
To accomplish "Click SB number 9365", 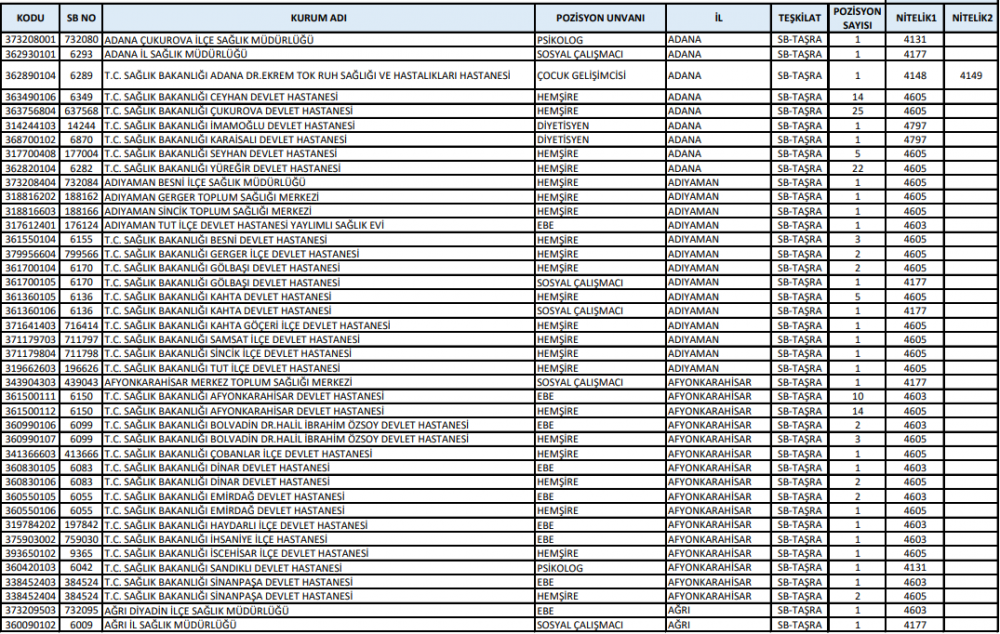I will pos(81,554).
